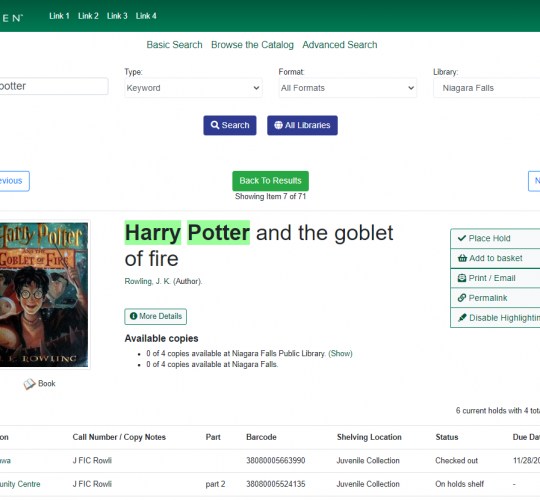
Task: Click the Book format icon under cover
Action: [x=29, y=384]
